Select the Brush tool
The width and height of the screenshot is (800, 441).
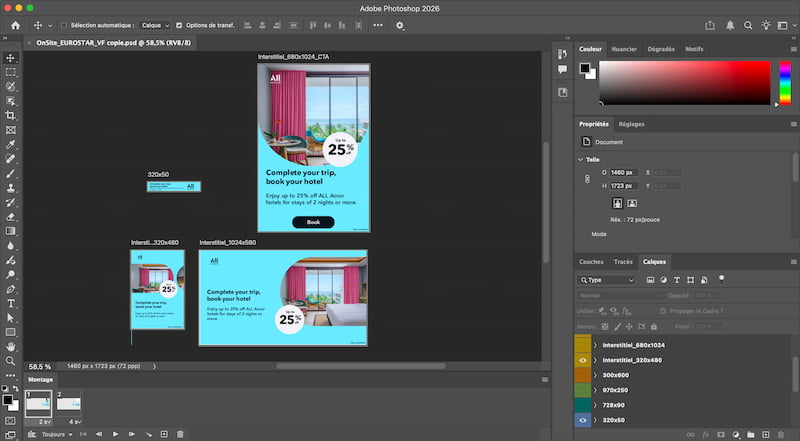click(10, 174)
